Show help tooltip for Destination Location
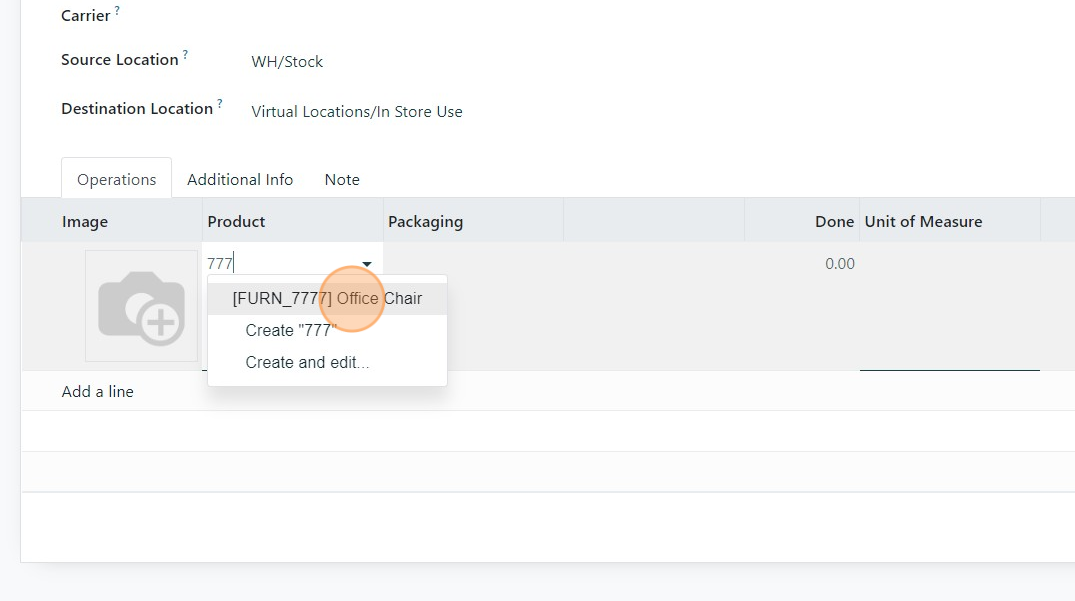This screenshot has width=1075, height=601. coord(220,103)
